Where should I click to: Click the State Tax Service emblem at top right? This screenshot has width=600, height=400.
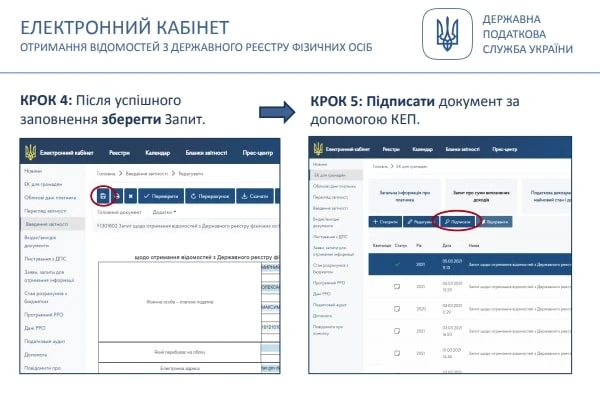point(447,34)
